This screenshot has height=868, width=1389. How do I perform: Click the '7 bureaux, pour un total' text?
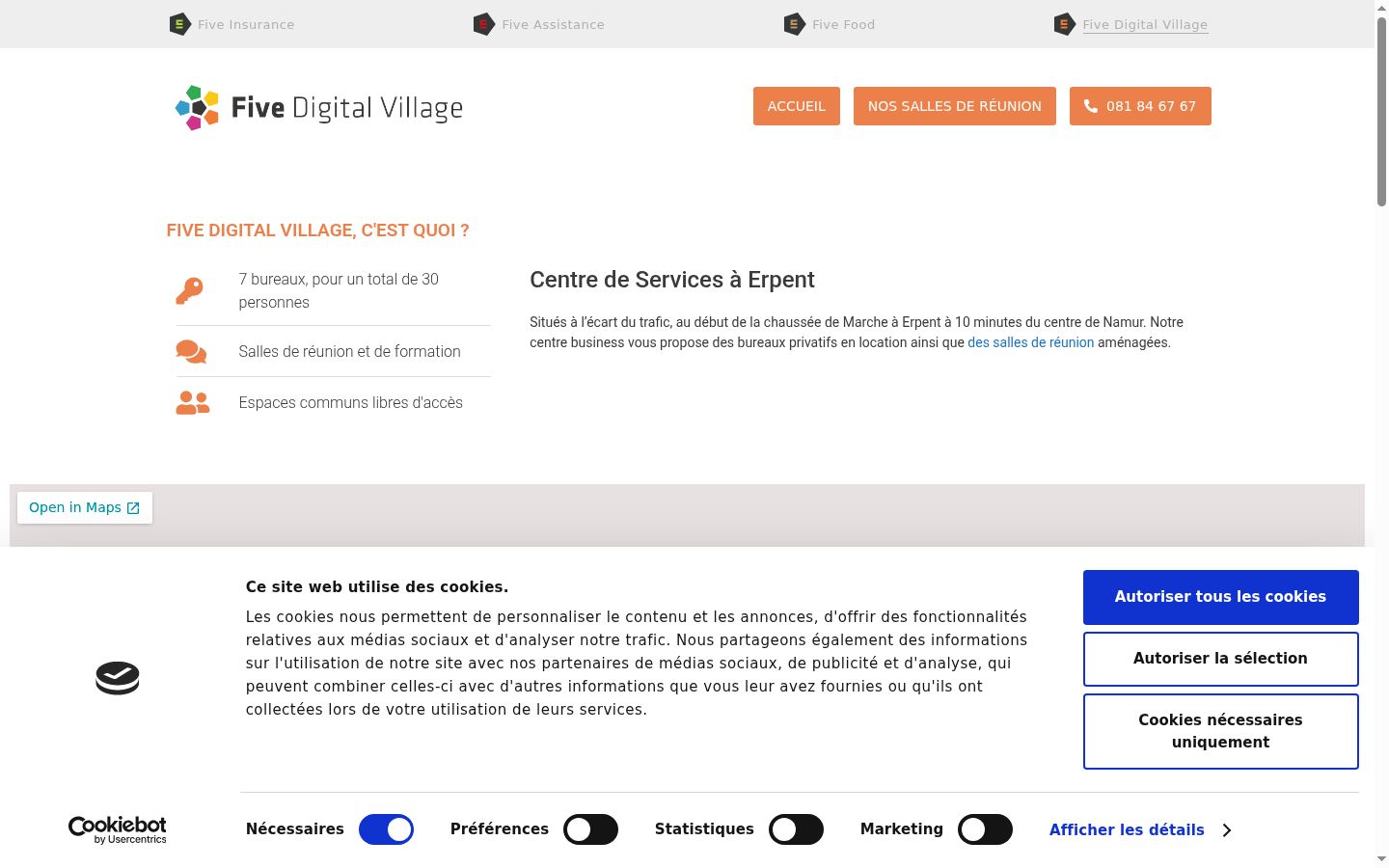click(339, 290)
